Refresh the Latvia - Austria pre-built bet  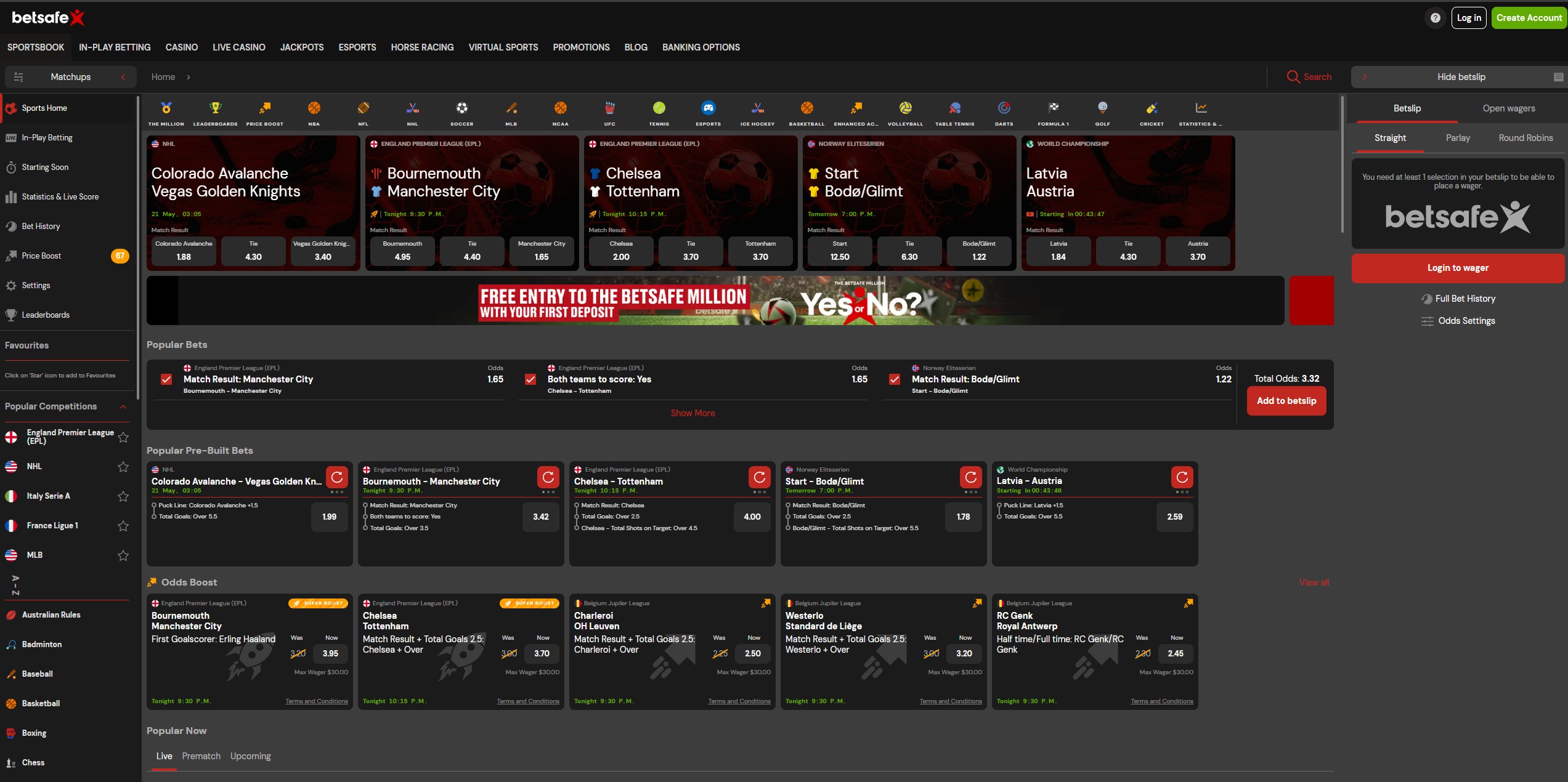pyautogui.click(x=1182, y=477)
